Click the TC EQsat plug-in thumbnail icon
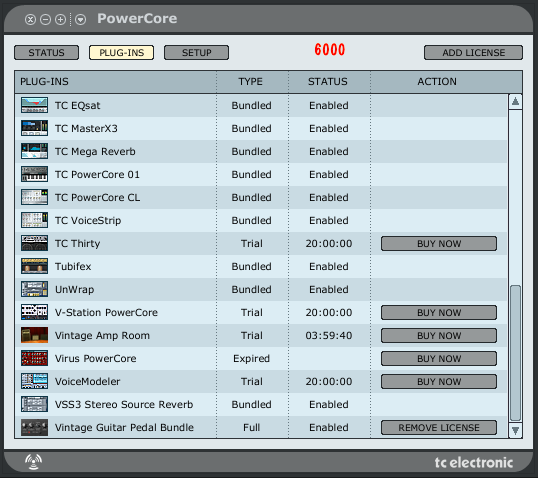This screenshot has width=538, height=478. pyautogui.click(x=34, y=105)
